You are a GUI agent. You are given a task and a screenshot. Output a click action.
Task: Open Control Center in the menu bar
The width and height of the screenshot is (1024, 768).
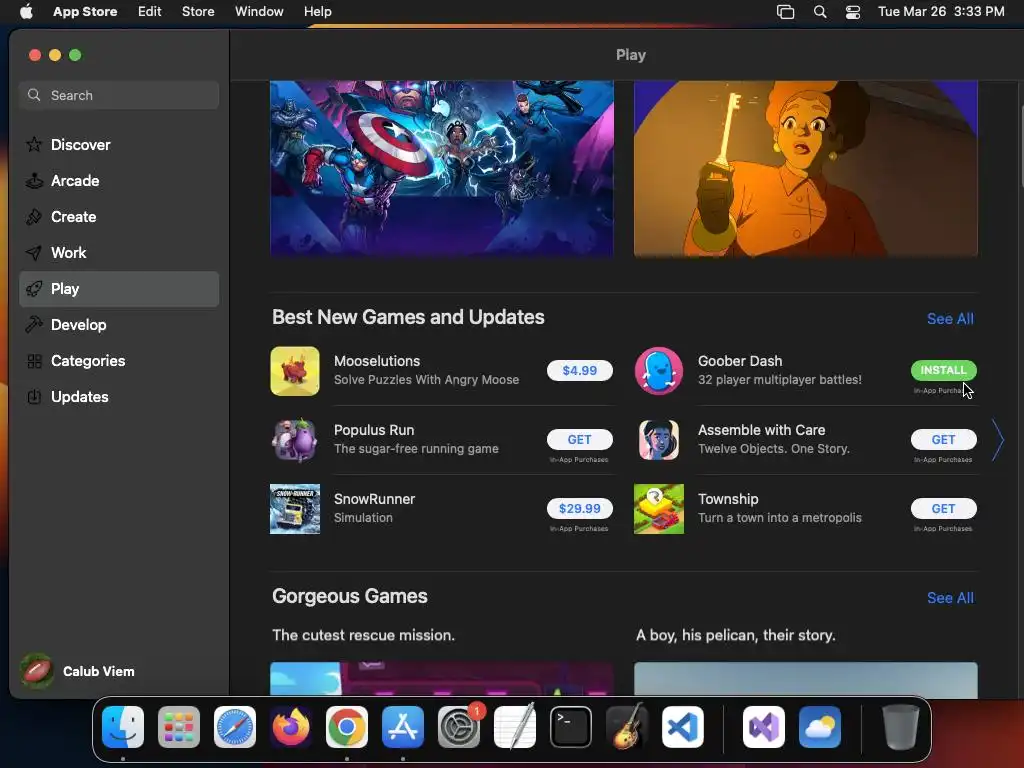(852, 12)
